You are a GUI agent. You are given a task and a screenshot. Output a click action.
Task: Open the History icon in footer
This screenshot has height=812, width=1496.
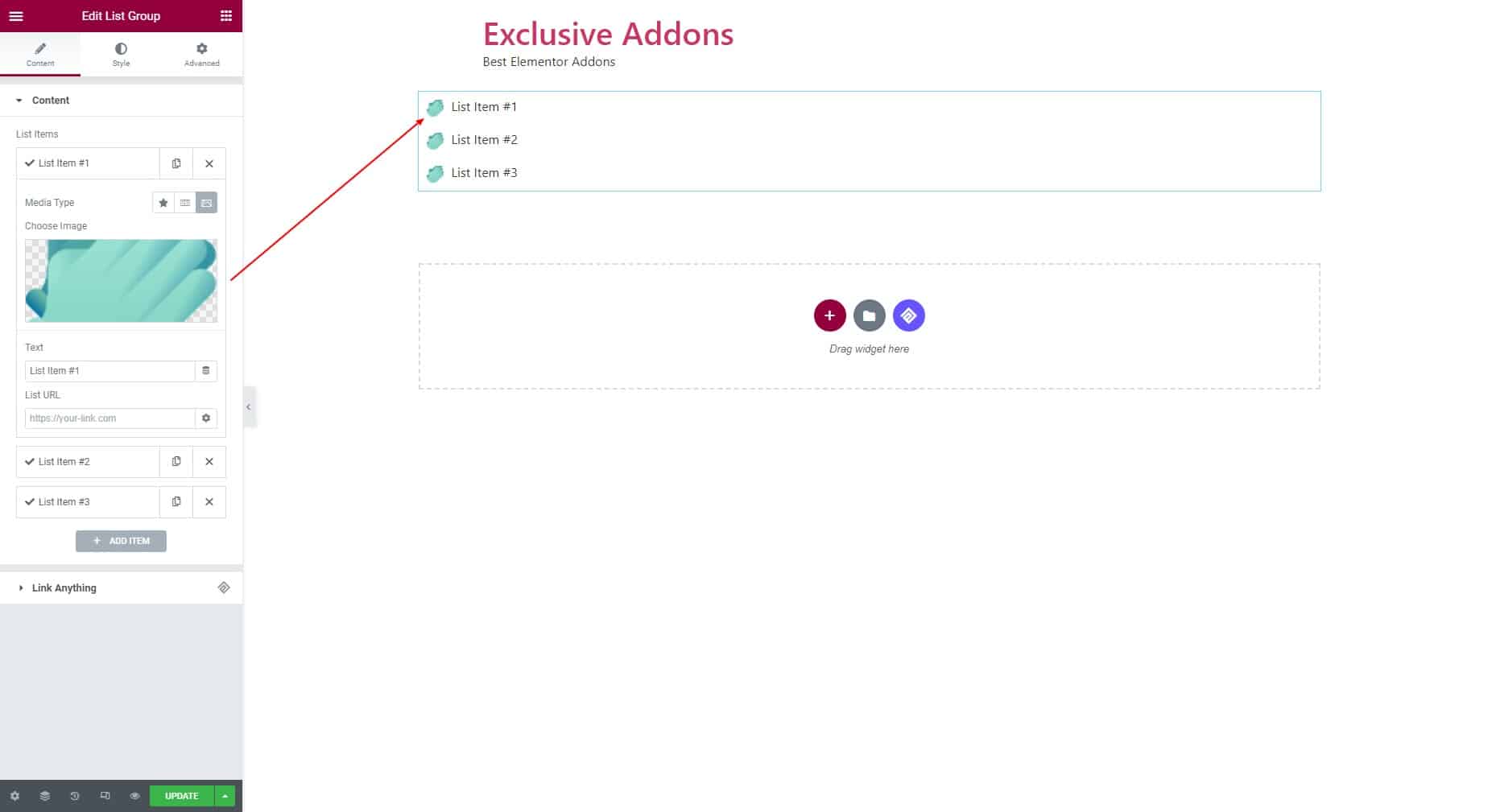(75, 796)
